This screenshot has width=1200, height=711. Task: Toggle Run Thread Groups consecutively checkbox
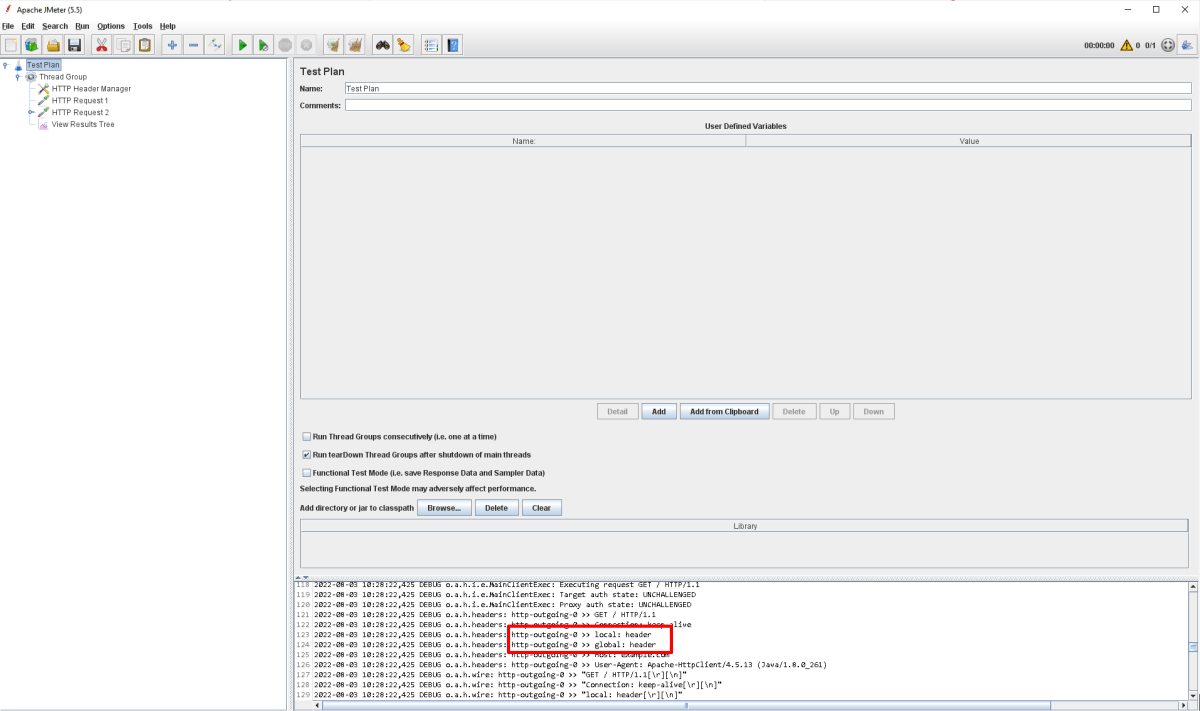[x=307, y=437]
